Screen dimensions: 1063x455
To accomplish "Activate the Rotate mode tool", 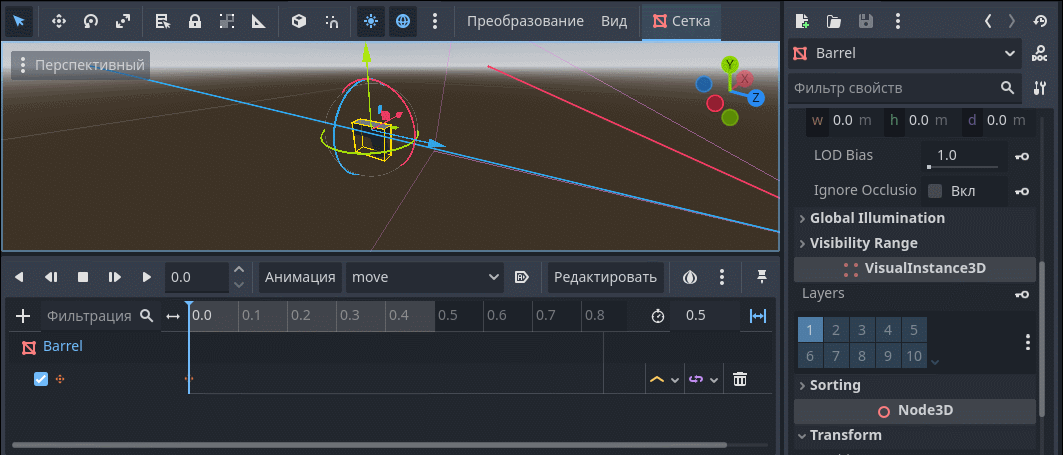I will (x=90, y=21).
